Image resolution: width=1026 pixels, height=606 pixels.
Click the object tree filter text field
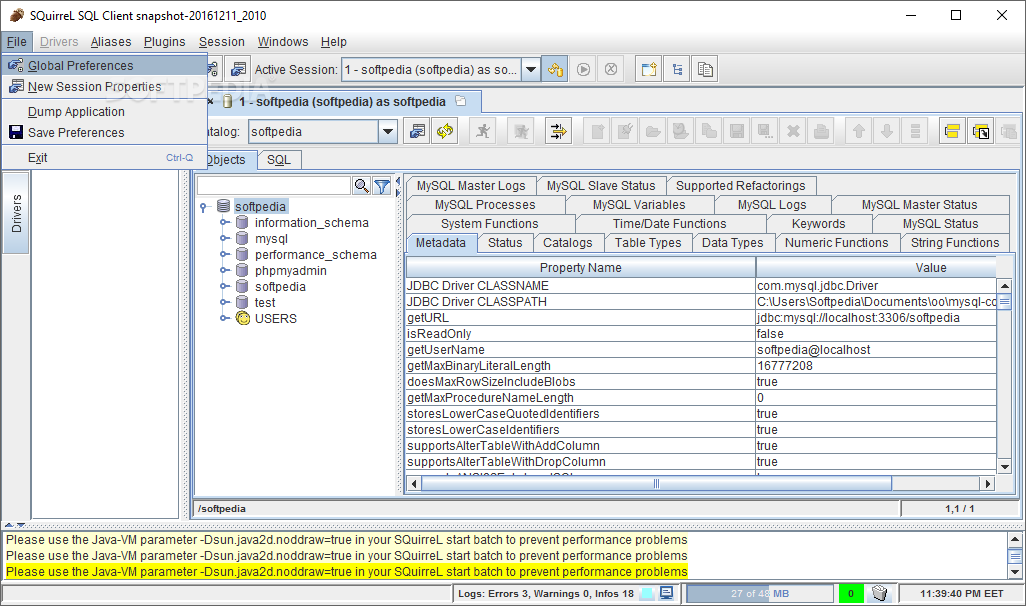coord(274,186)
